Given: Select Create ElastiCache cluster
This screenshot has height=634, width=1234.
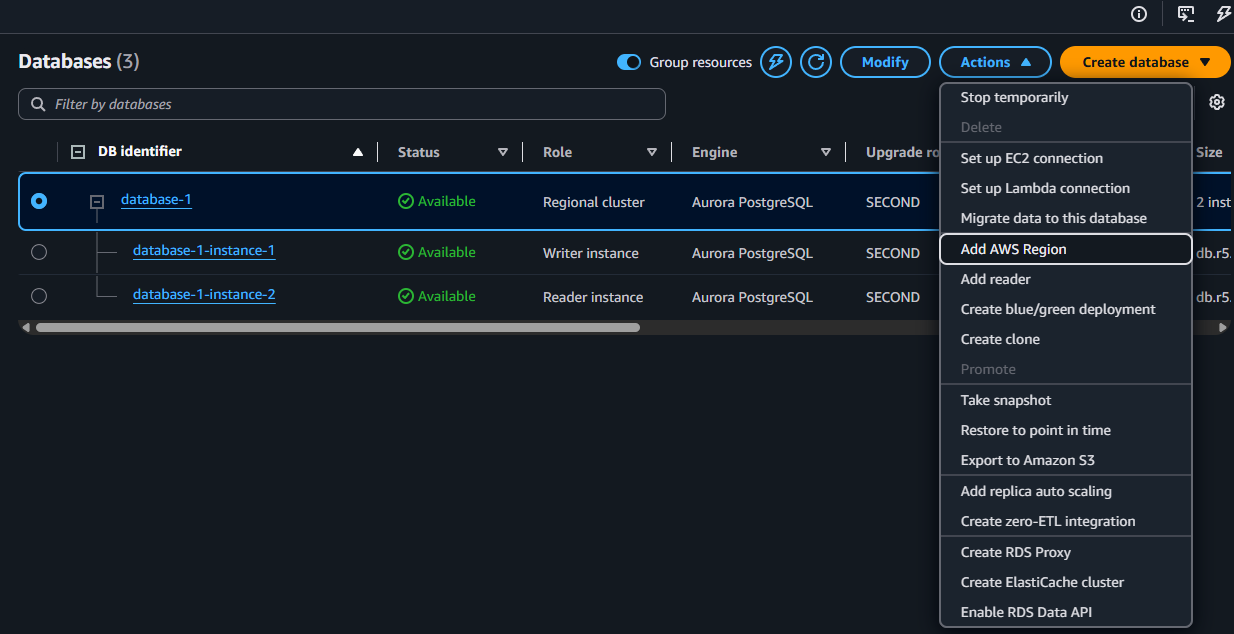Looking at the screenshot, I should pos(1066,582).
